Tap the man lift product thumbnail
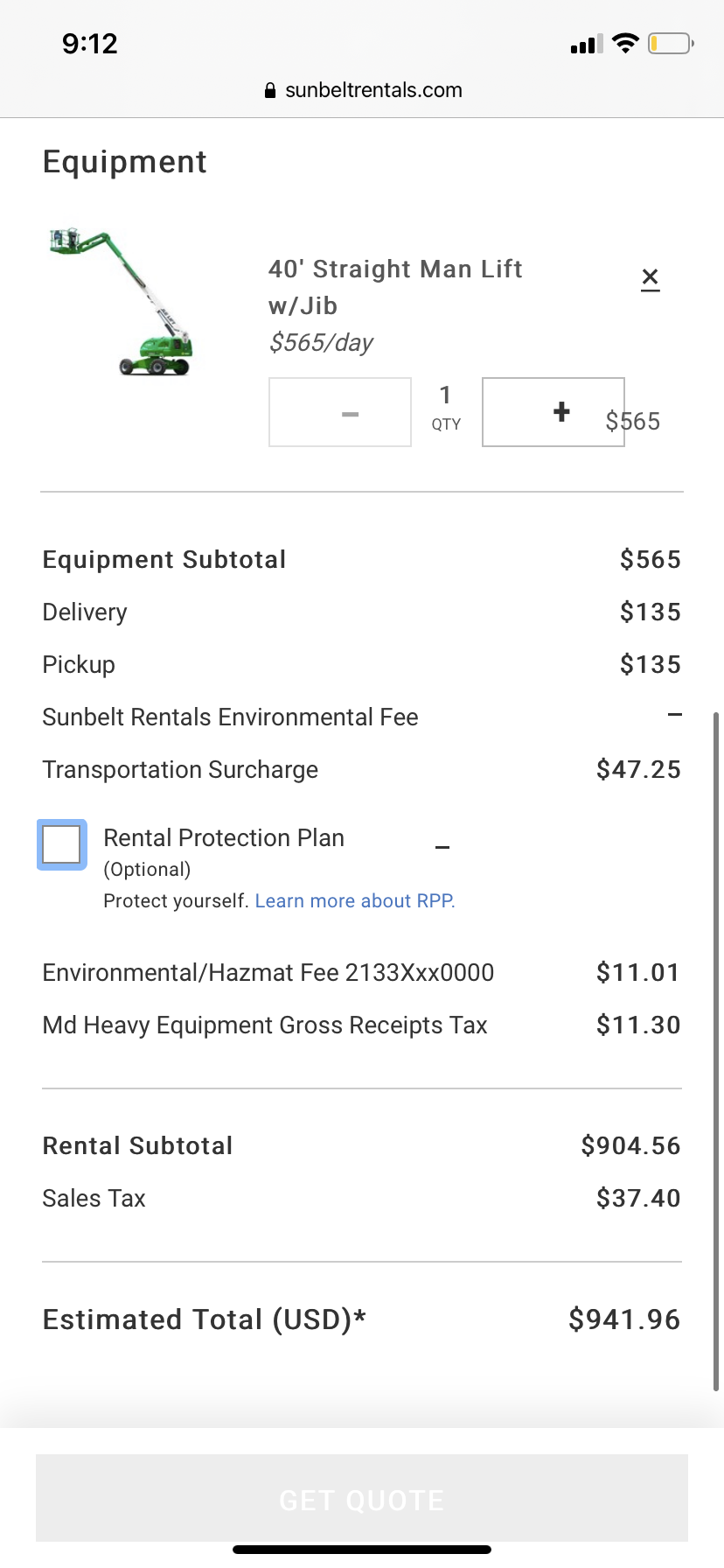This screenshot has width=724, height=1568. click(122, 303)
